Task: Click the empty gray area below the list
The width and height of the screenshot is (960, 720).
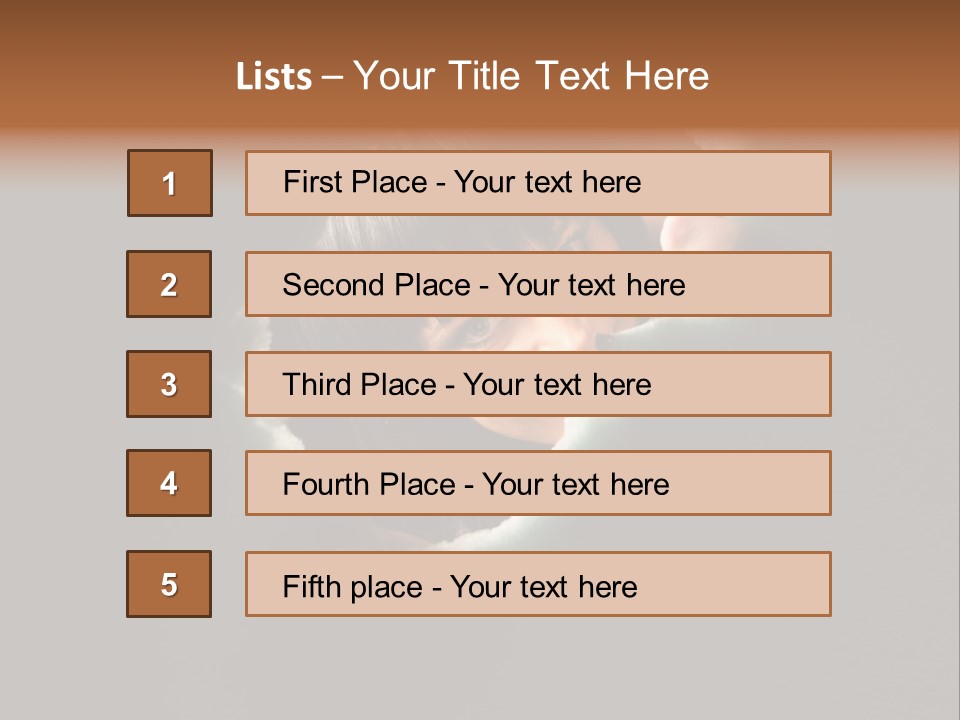Action: pyautogui.click(x=480, y=670)
